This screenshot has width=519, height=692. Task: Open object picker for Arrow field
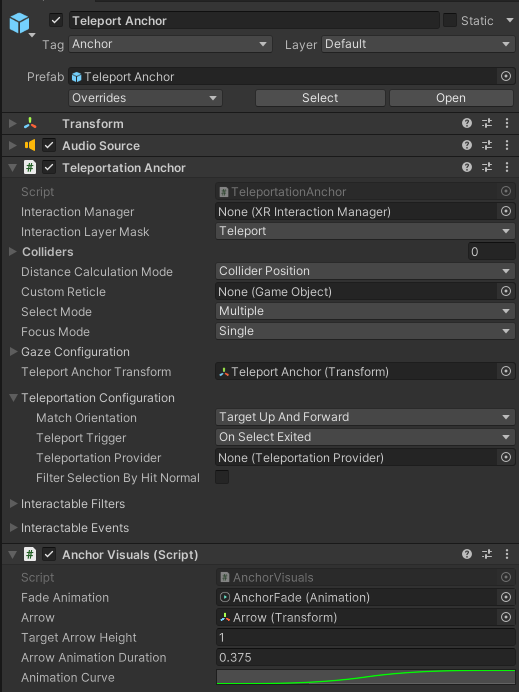[506, 617]
